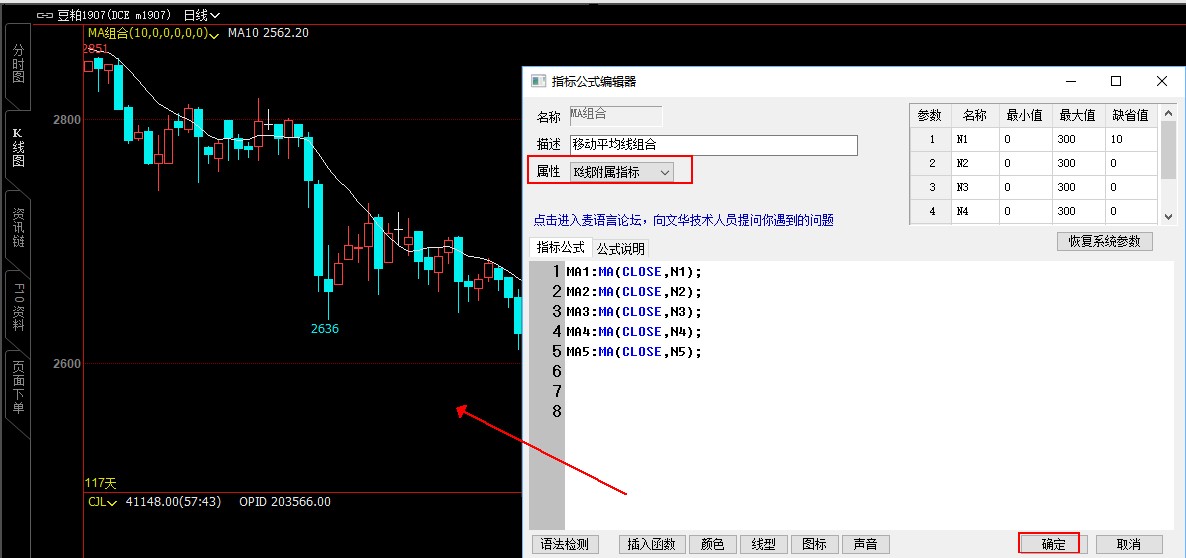Click the 线型 line style button
Image resolution: width=1186 pixels, height=558 pixels.
coord(763,545)
